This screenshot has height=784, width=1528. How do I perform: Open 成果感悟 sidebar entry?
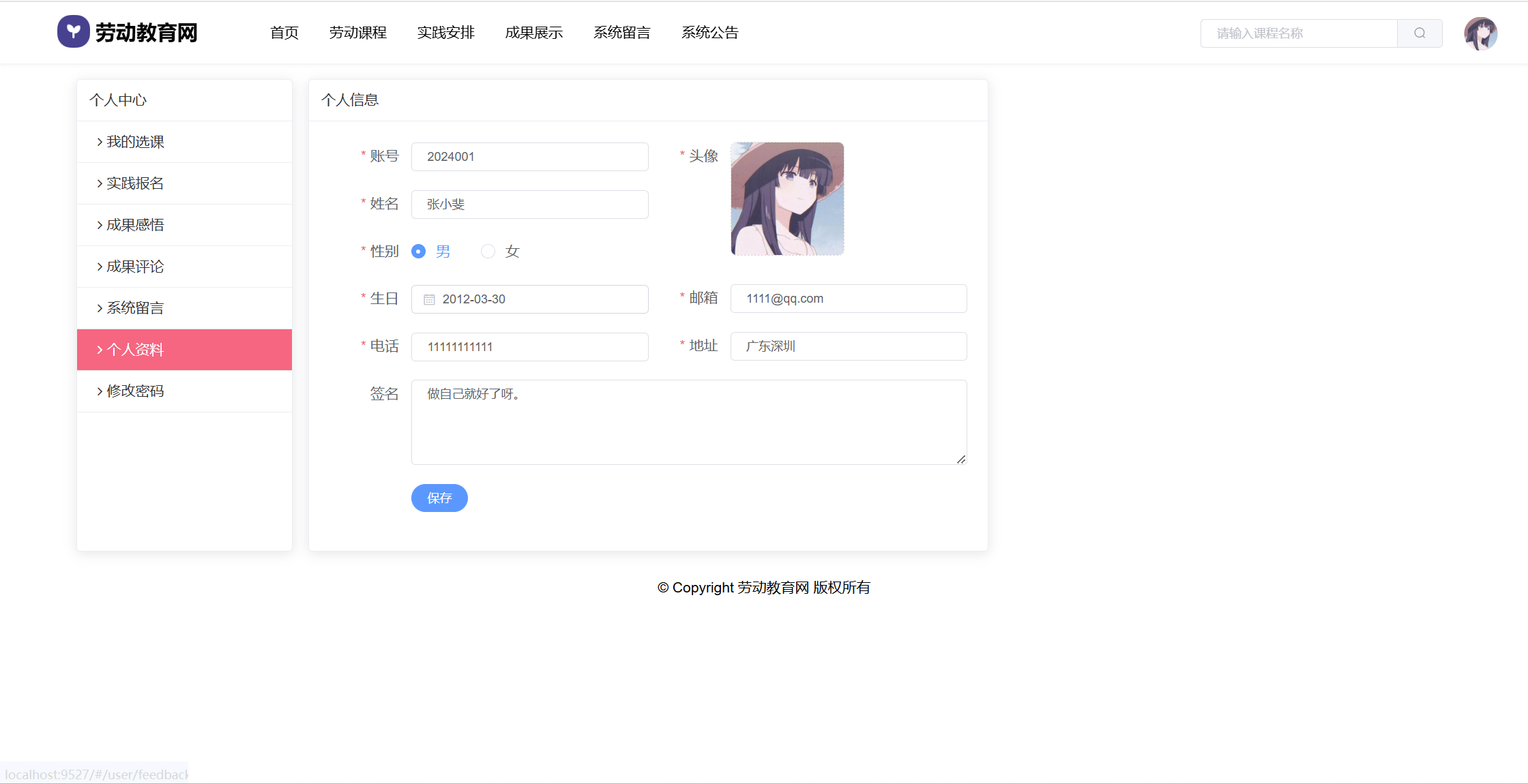(x=135, y=225)
